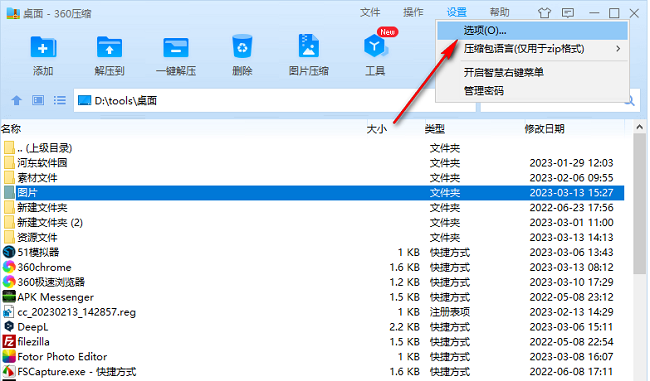The width and height of the screenshot is (650, 381).
Task: Click the 360chrome shortcut icon
Action: (9, 267)
